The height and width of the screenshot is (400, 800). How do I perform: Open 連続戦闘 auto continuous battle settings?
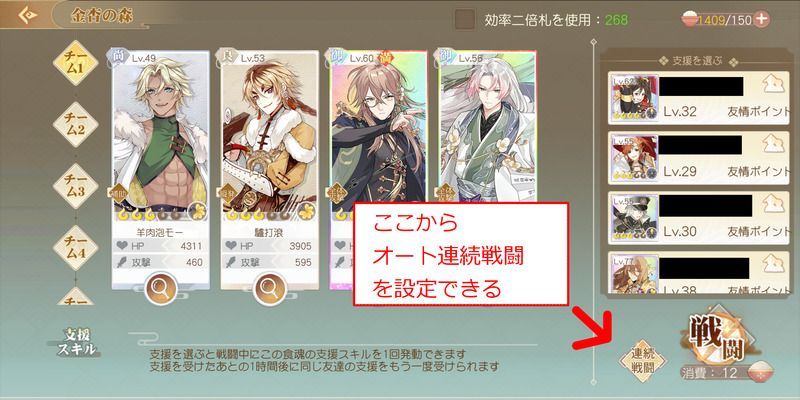coord(643,361)
